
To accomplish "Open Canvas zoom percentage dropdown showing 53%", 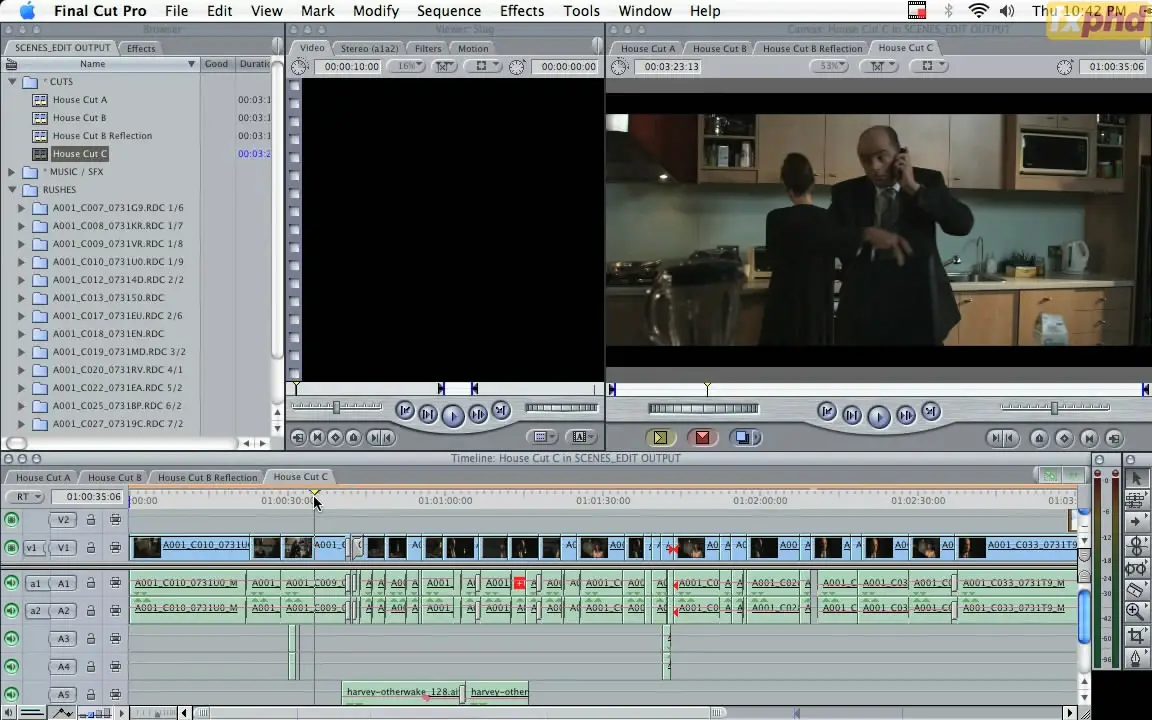I will (x=829, y=66).
